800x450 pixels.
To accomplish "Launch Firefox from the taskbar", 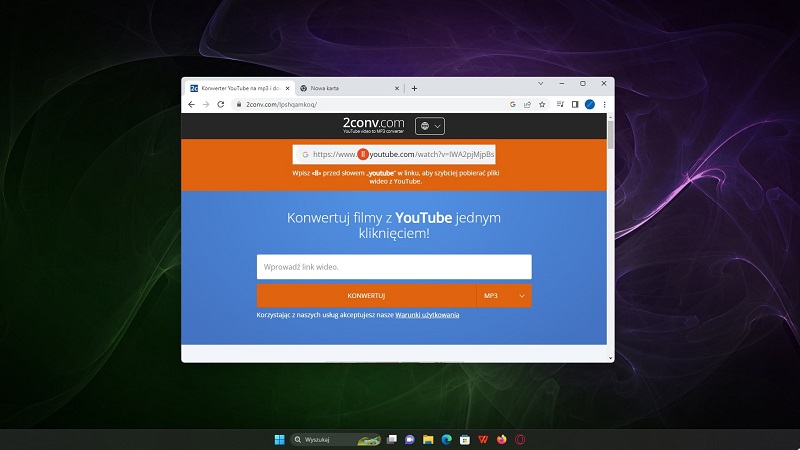I will pos(502,439).
